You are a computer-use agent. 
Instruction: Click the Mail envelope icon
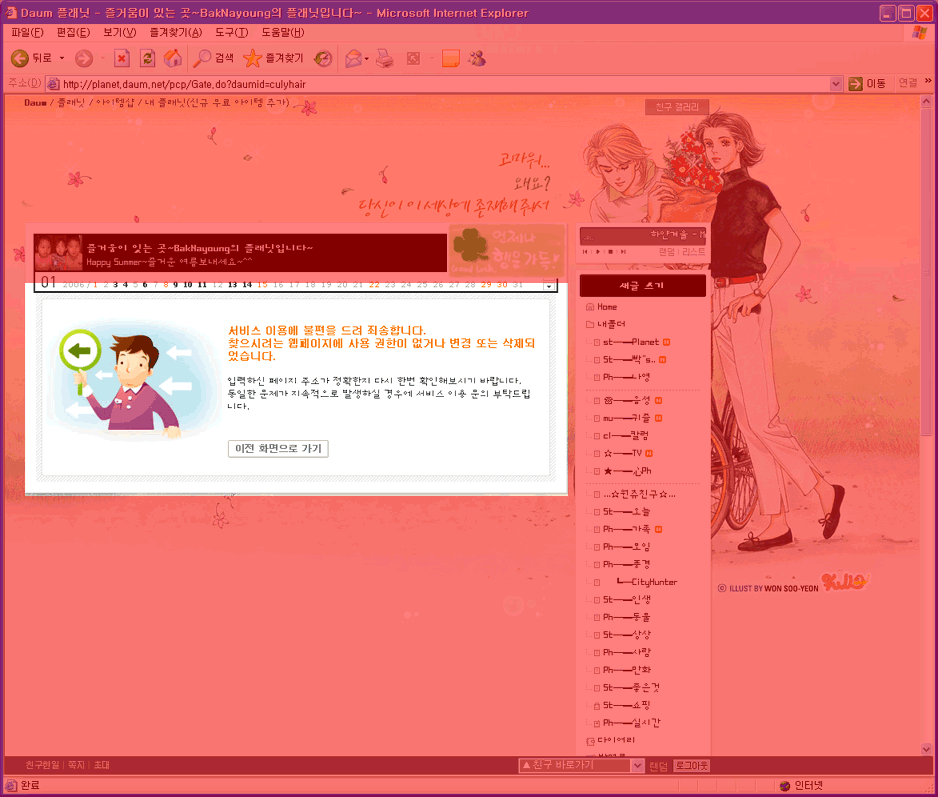tap(354, 58)
